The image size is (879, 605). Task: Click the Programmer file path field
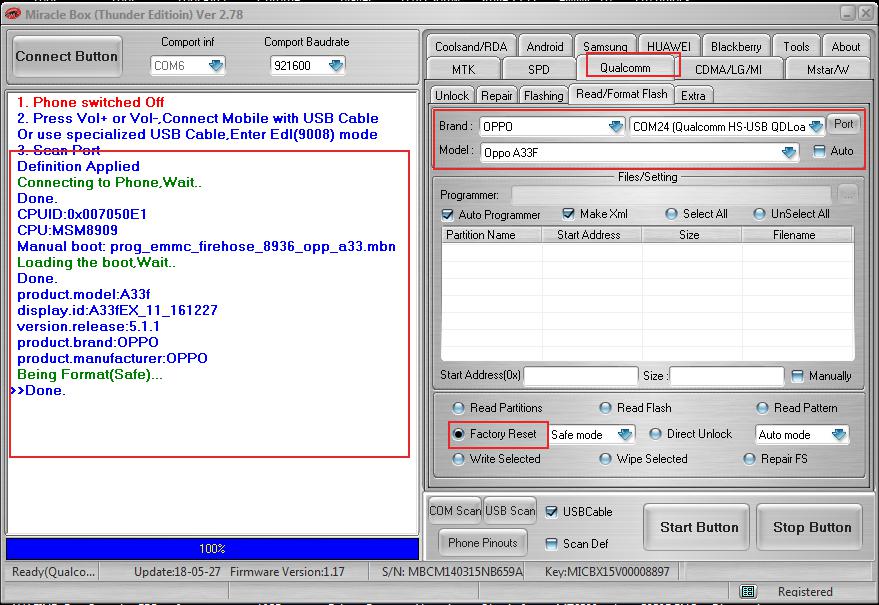(671, 195)
